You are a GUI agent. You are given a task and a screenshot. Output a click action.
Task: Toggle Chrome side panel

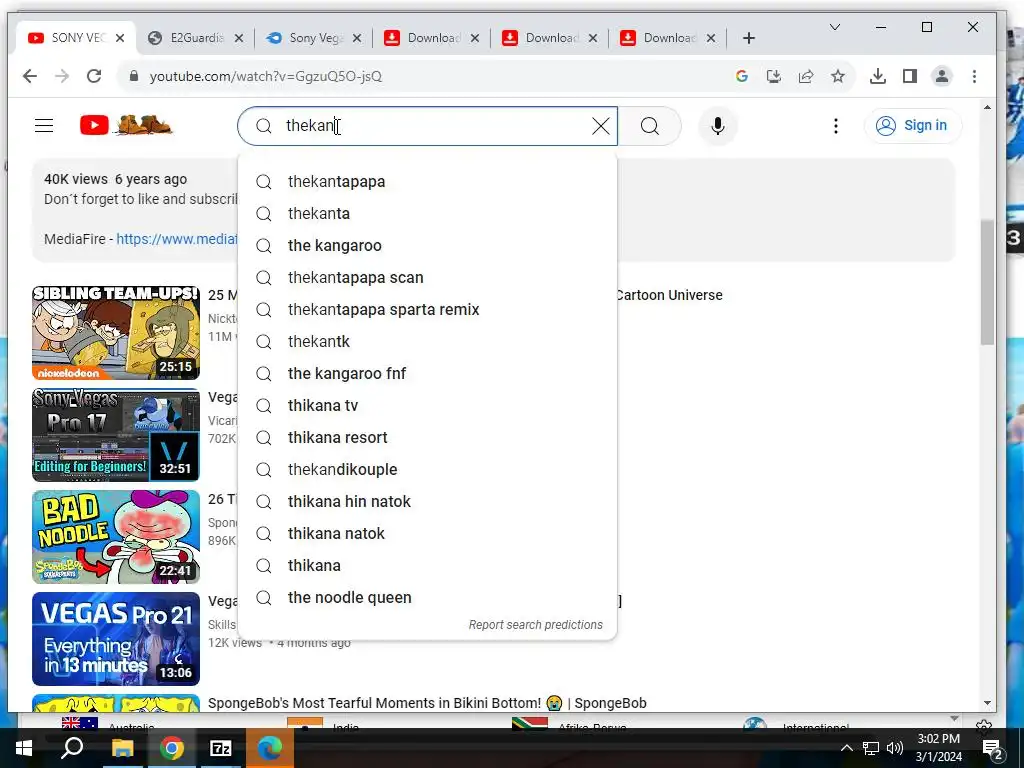click(910, 76)
